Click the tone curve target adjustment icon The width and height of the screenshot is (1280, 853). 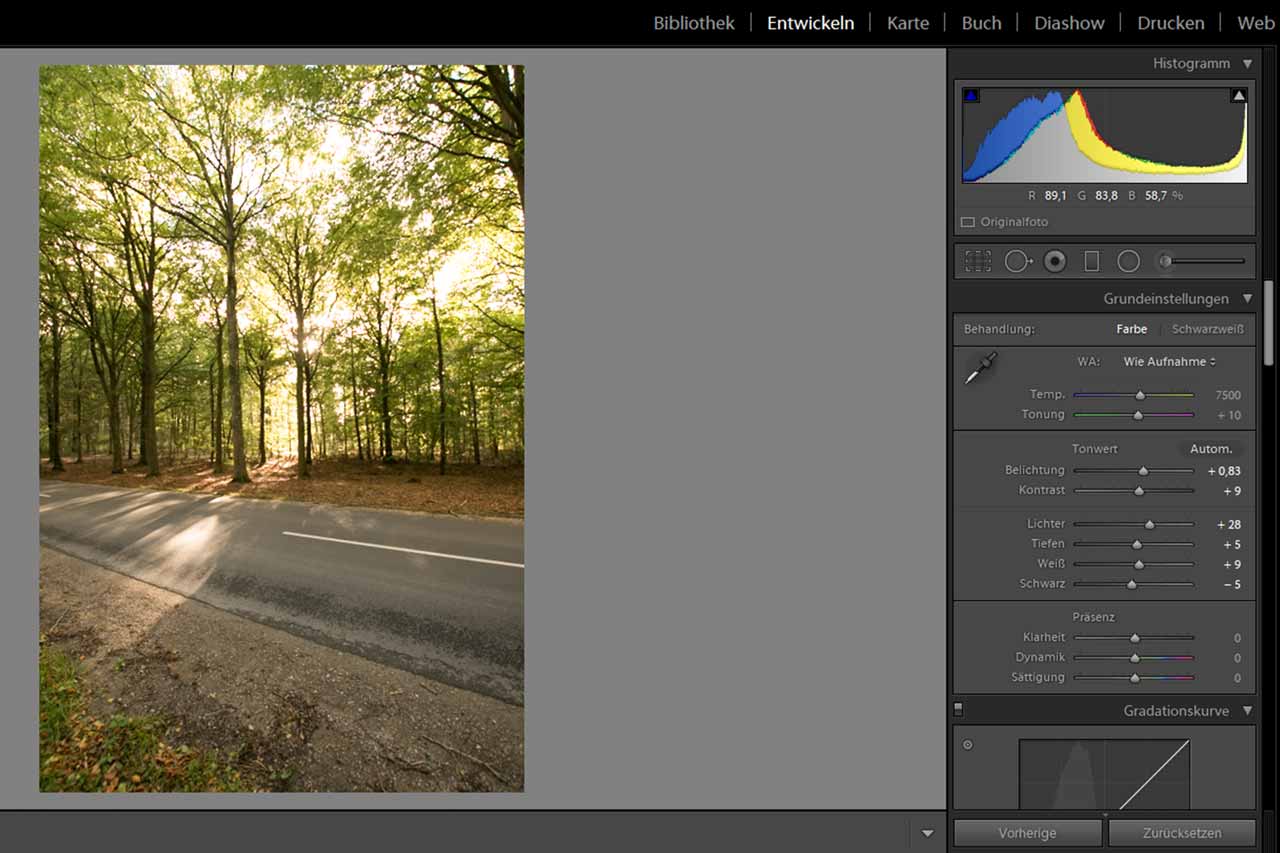[967, 745]
